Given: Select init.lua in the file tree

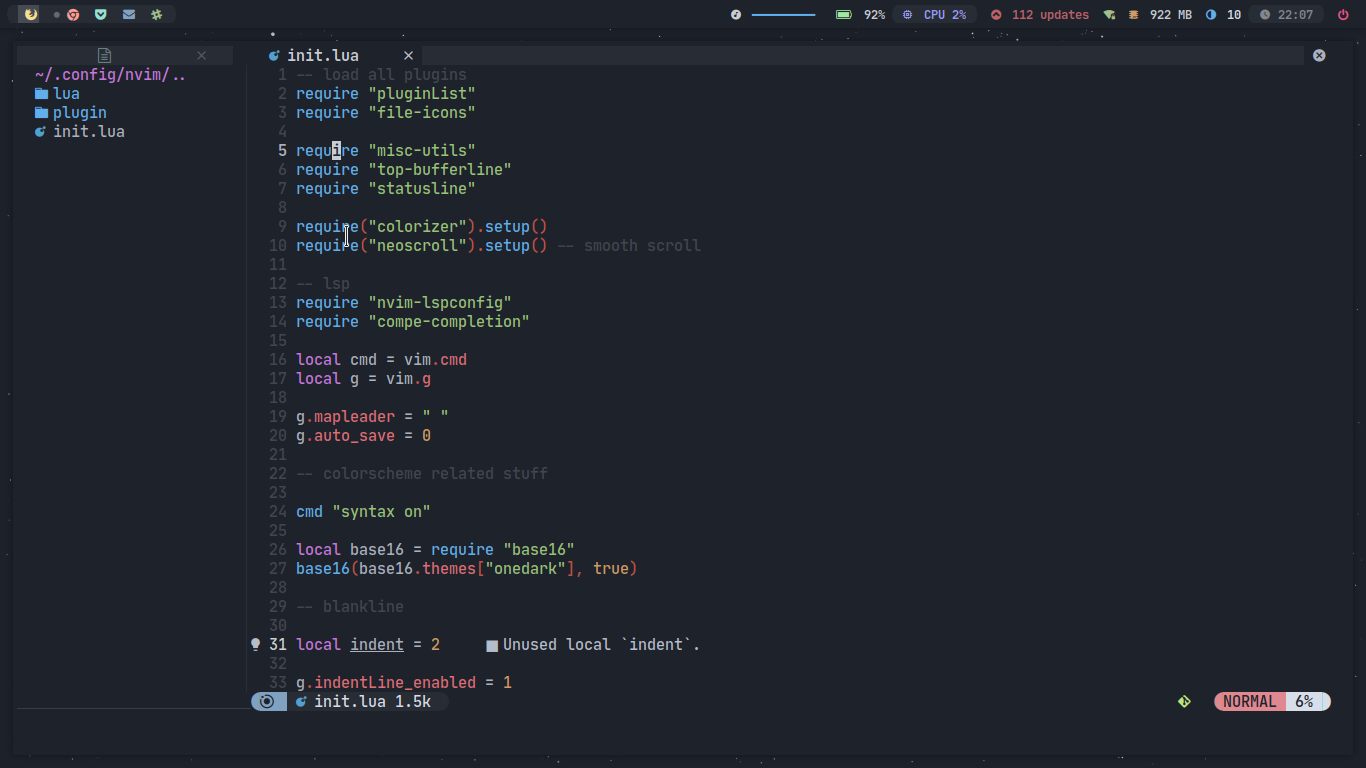Looking at the screenshot, I should 87,131.
